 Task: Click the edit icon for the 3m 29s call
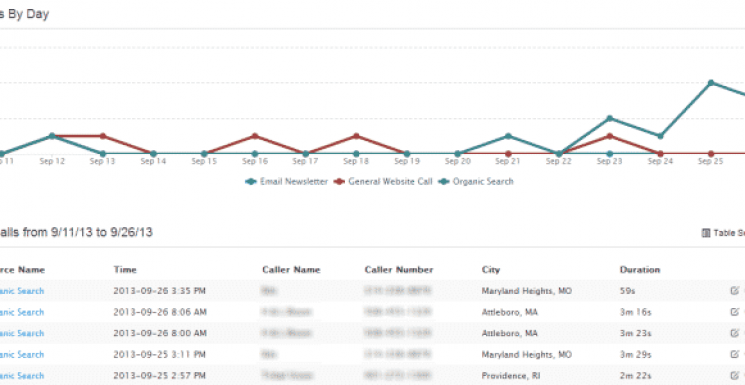pos(735,354)
